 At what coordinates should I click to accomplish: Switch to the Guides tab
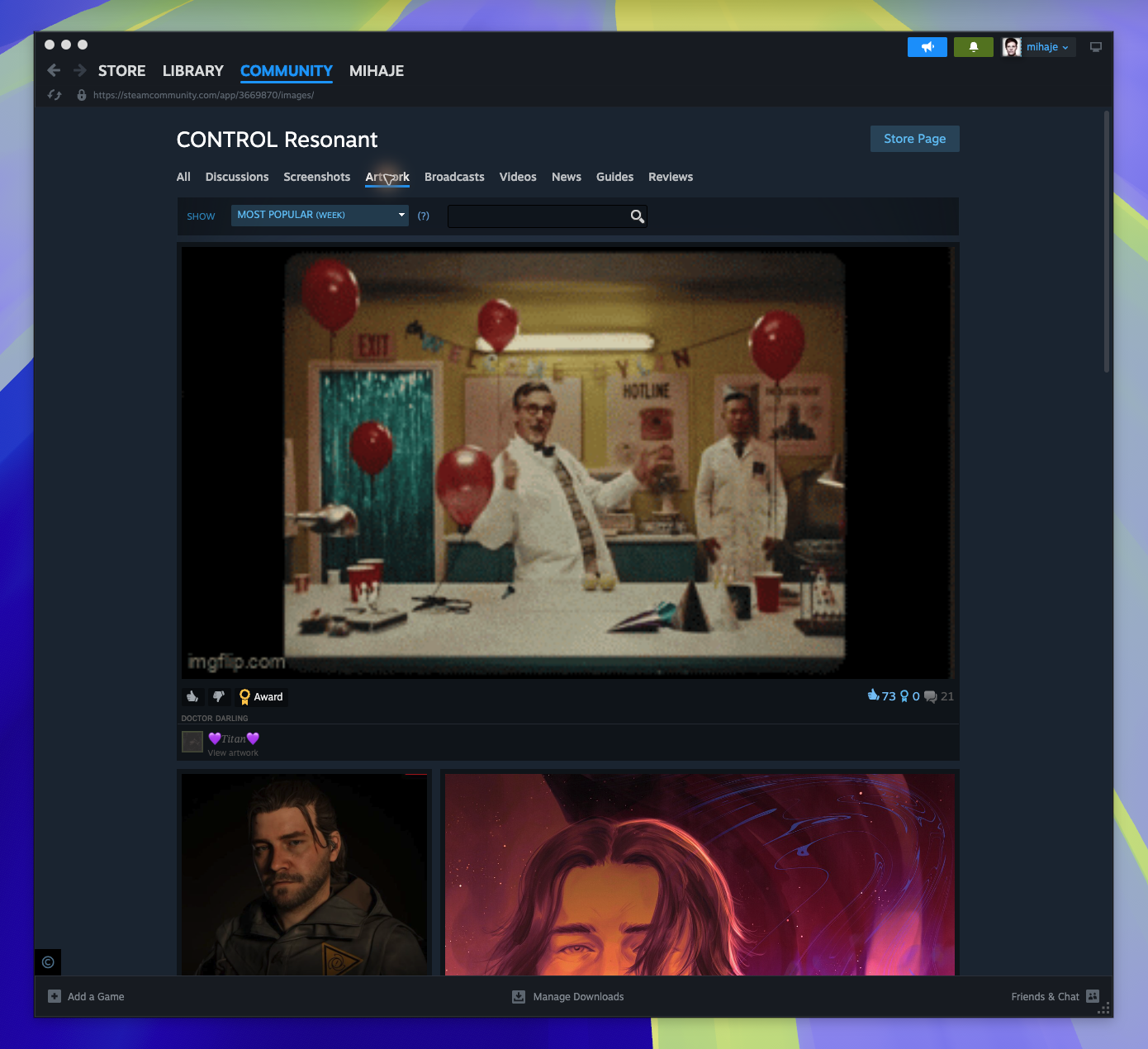click(615, 177)
